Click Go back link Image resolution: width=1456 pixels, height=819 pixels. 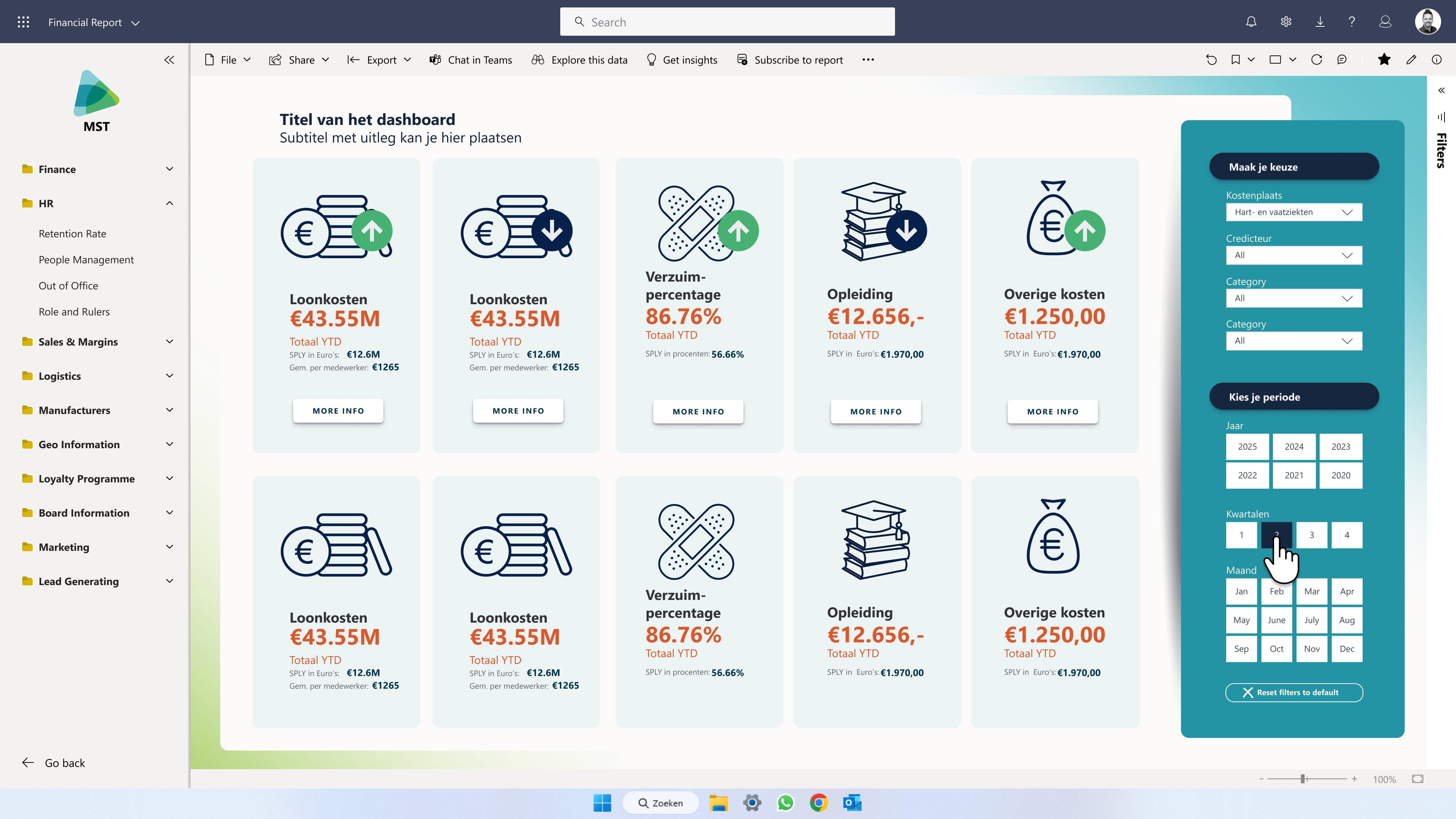pyautogui.click(x=54, y=763)
